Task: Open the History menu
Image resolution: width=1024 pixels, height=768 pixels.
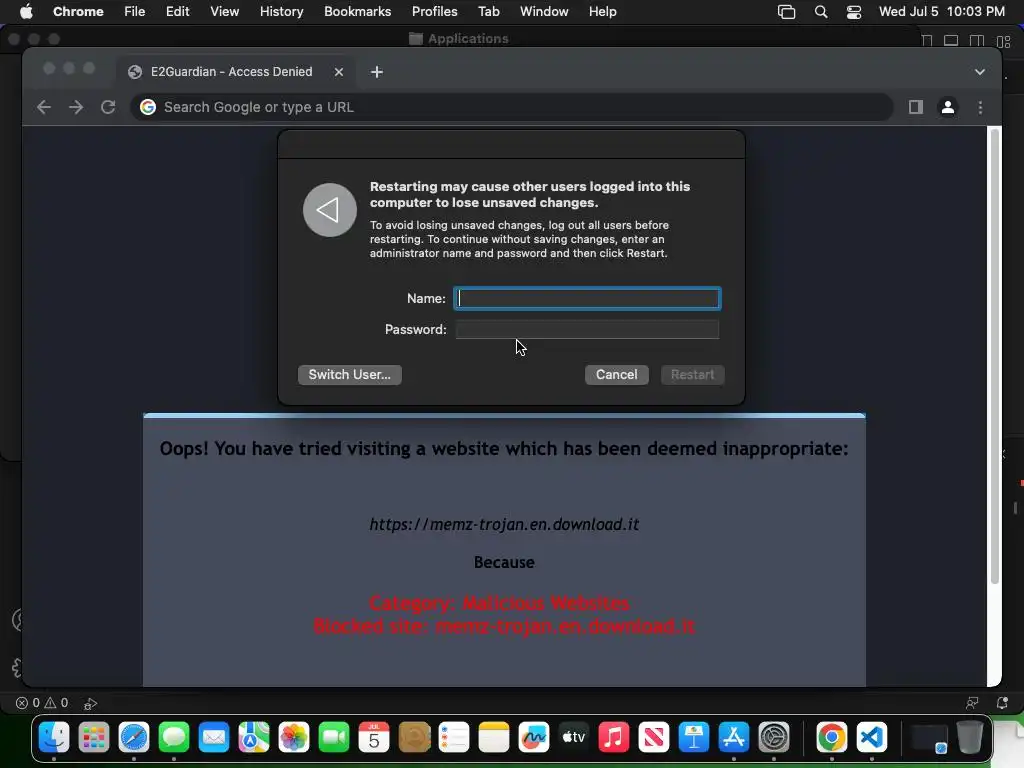Action: [x=281, y=12]
